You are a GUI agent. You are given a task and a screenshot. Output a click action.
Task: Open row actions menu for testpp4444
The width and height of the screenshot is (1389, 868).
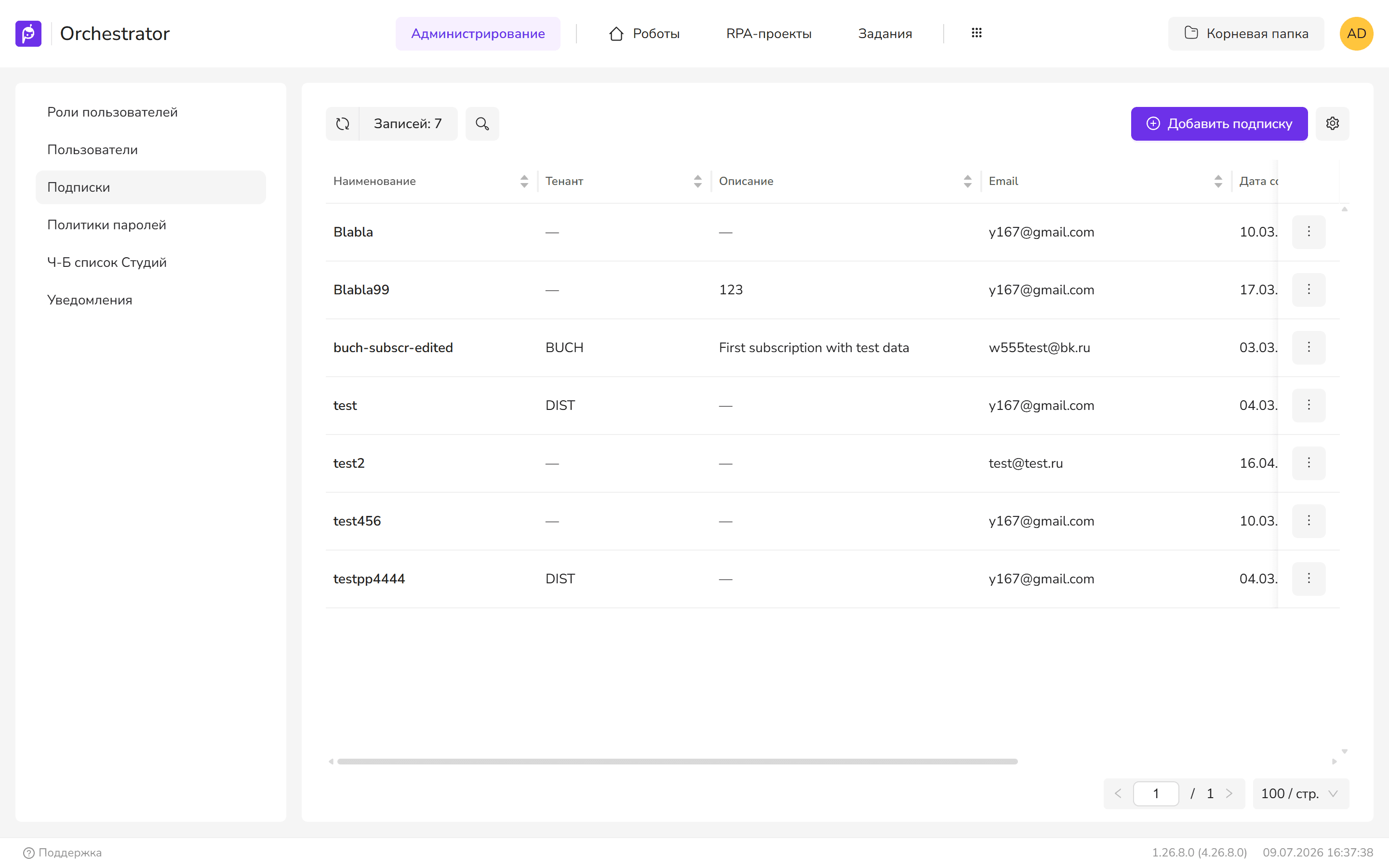click(1309, 579)
